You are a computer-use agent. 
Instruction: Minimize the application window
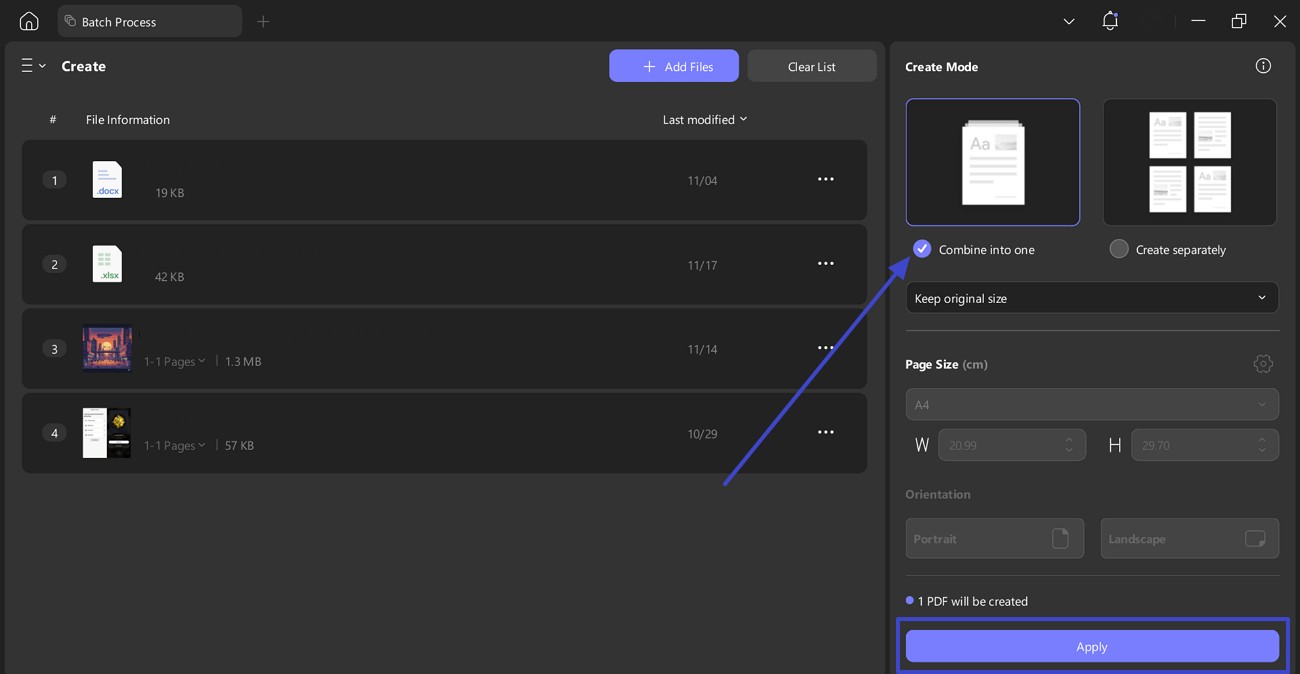tap(1198, 21)
